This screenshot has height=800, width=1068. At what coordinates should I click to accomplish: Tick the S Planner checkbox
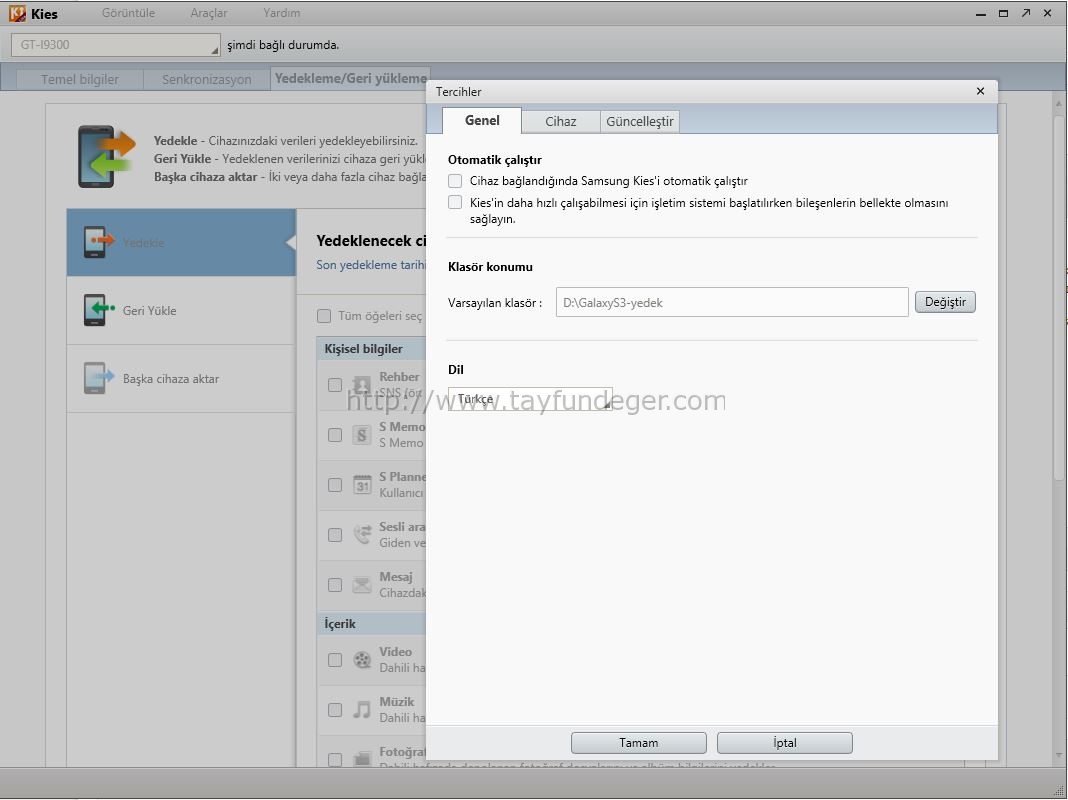(x=335, y=485)
